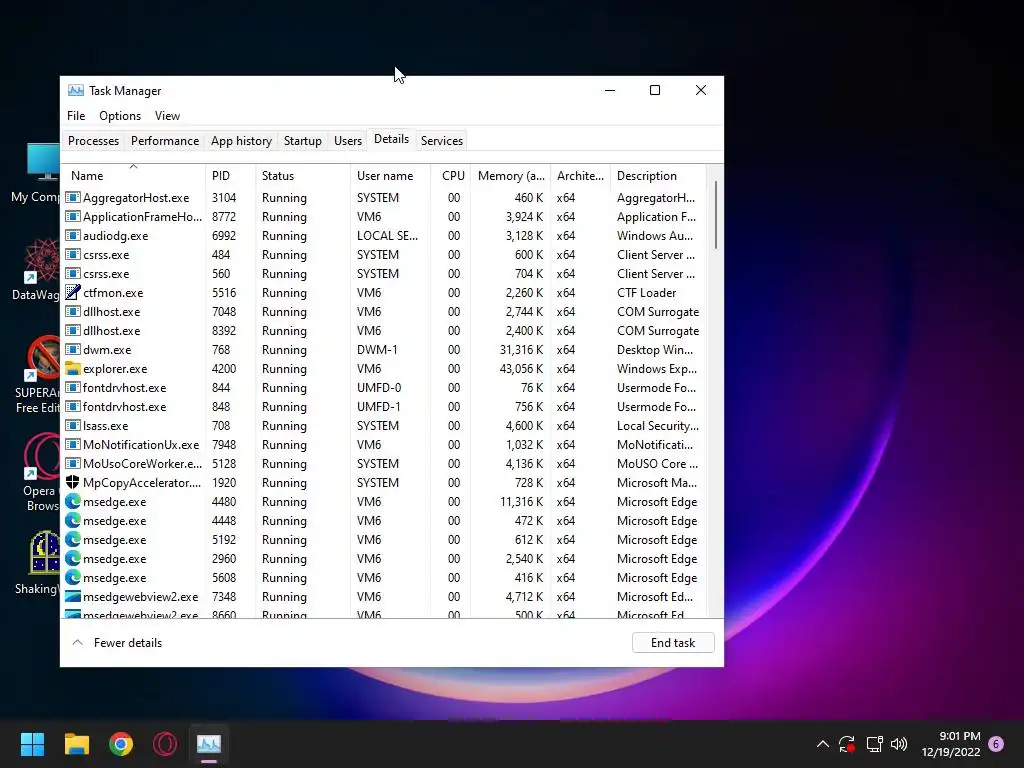Viewport: 1024px width, 768px height.
Task: Click the 31,316 K memory value
Action: click(x=521, y=349)
